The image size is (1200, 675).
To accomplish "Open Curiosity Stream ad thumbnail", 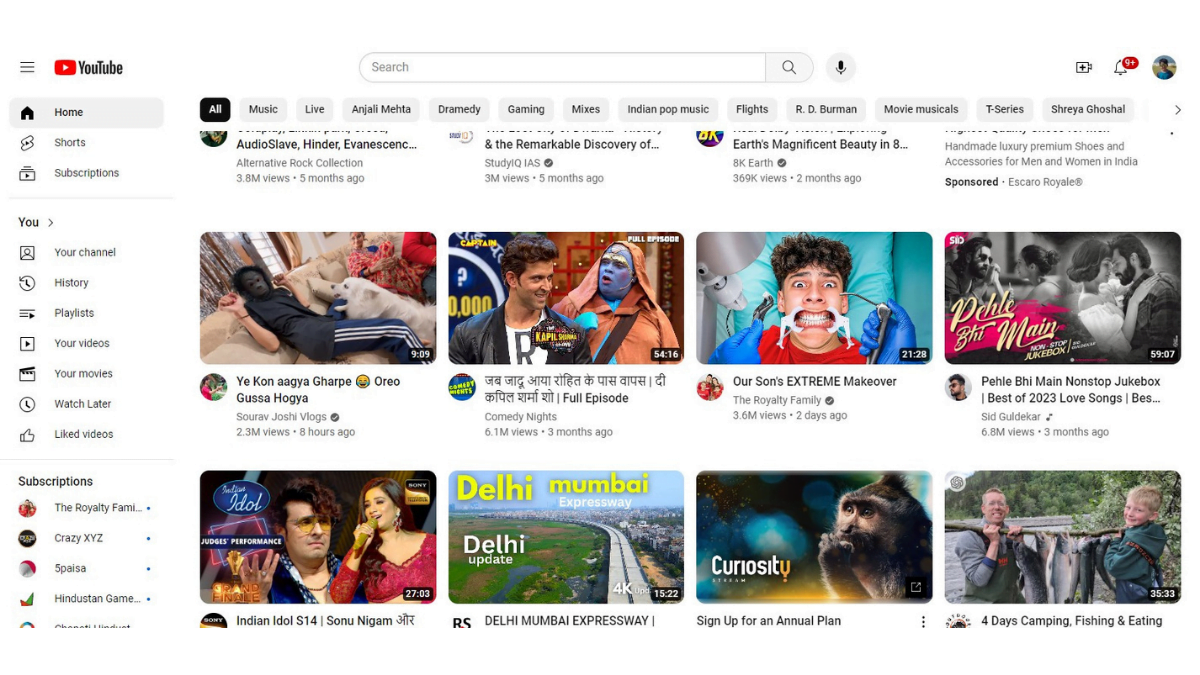I will 814,537.
